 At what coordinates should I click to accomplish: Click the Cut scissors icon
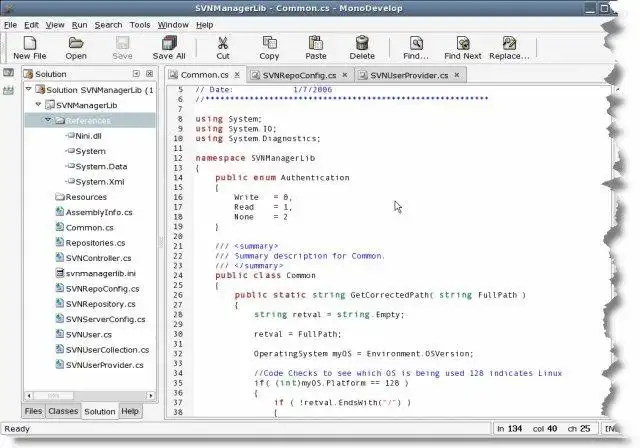pos(223,43)
